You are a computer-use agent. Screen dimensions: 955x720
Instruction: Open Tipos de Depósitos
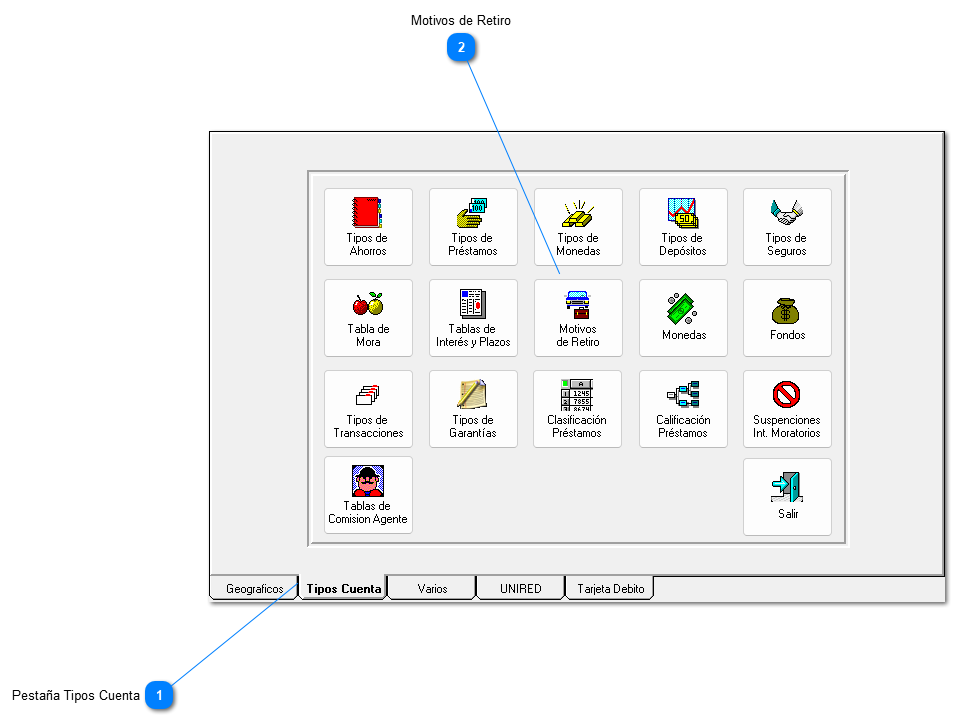click(683, 226)
